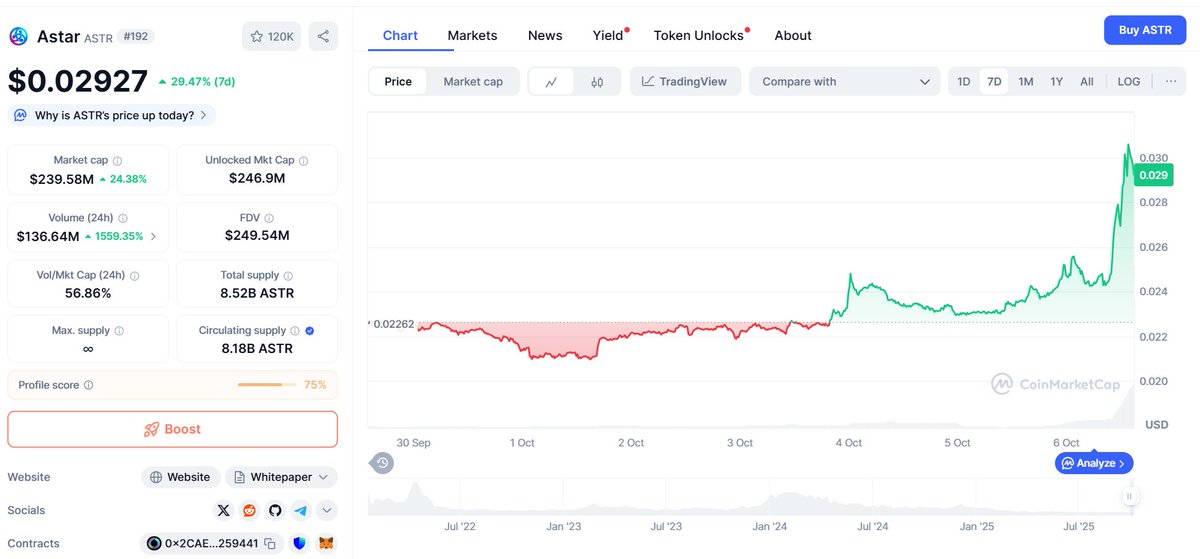
Task: Toggle the LOG scale option
Action: pyautogui.click(x=1128, y=82)
